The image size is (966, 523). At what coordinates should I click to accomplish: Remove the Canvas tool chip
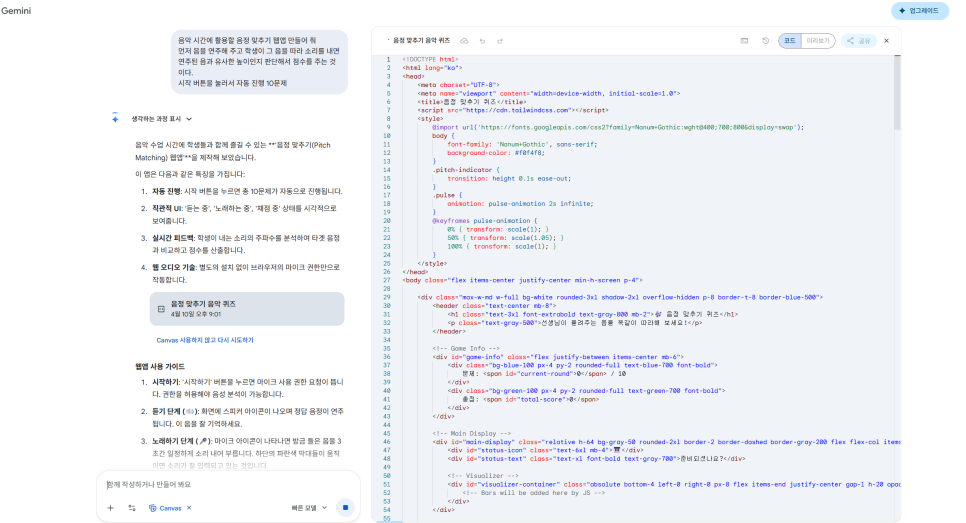[x=189, y=508]
